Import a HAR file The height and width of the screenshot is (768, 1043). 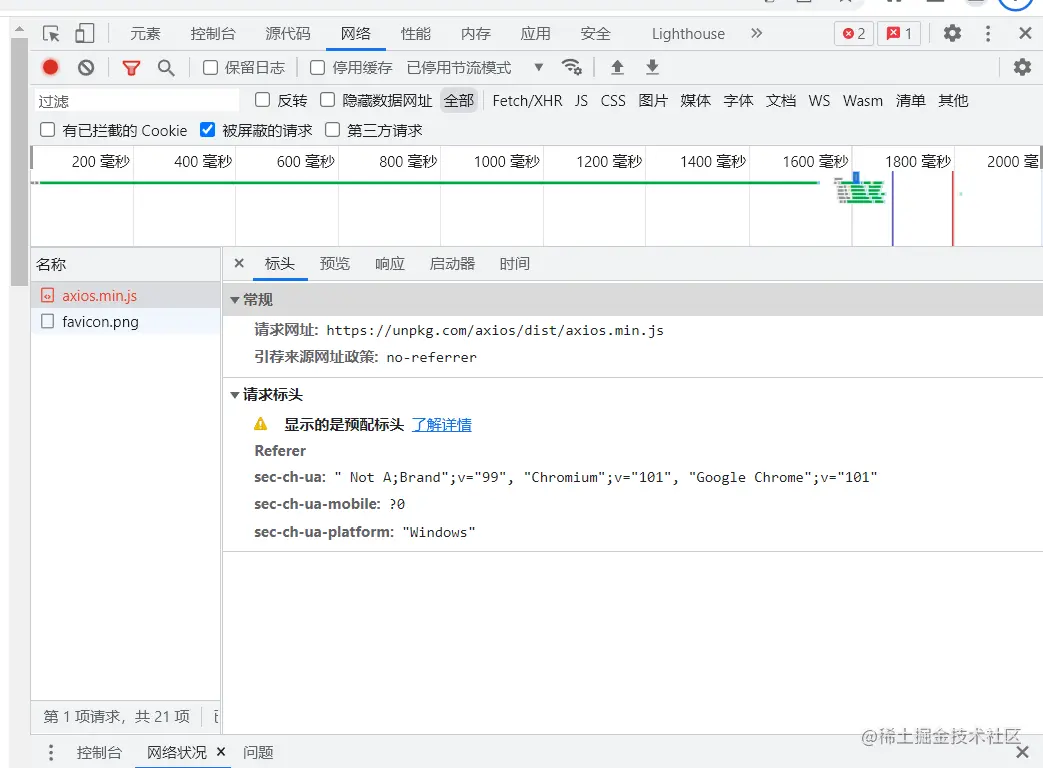click(x=617, y=67)
